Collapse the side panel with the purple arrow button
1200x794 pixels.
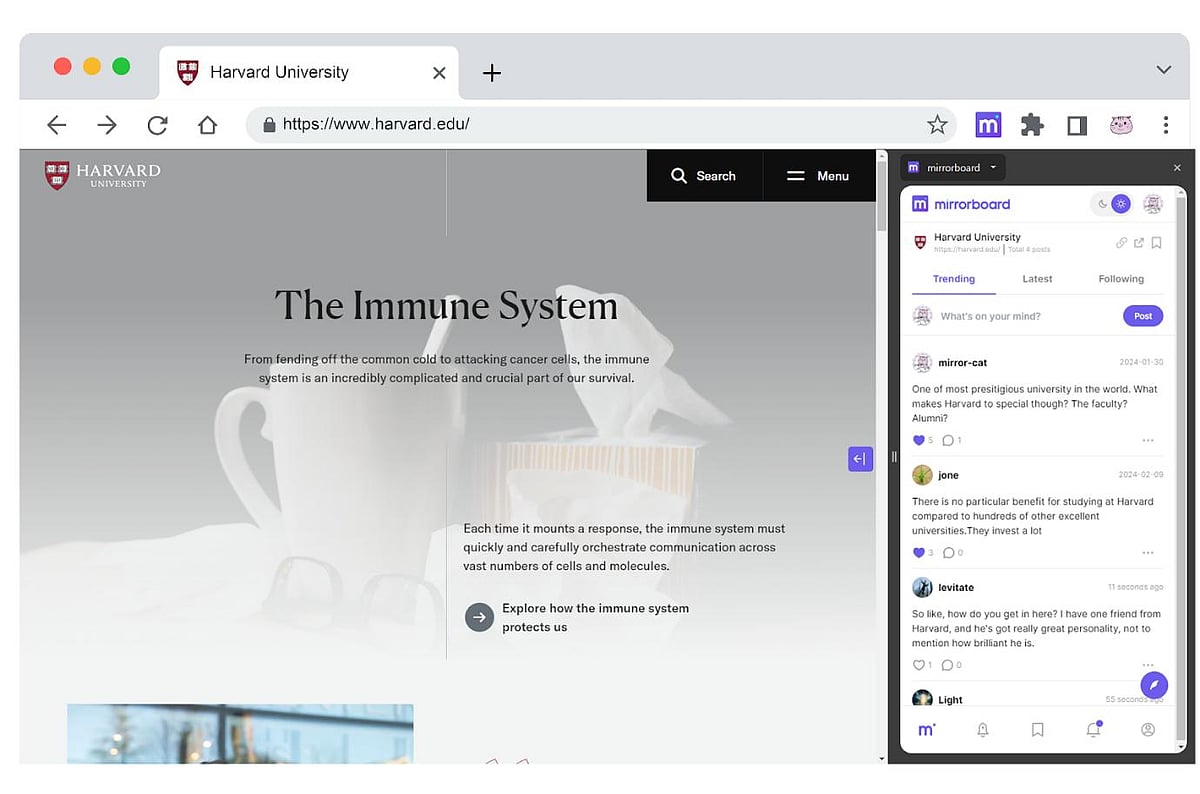pos(860,459)
